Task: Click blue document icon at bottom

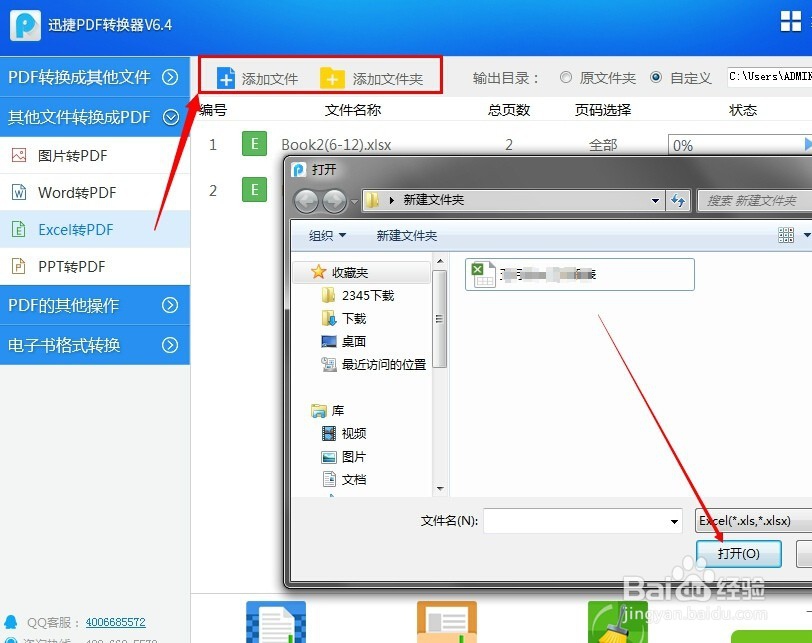Action: [276, 622]
